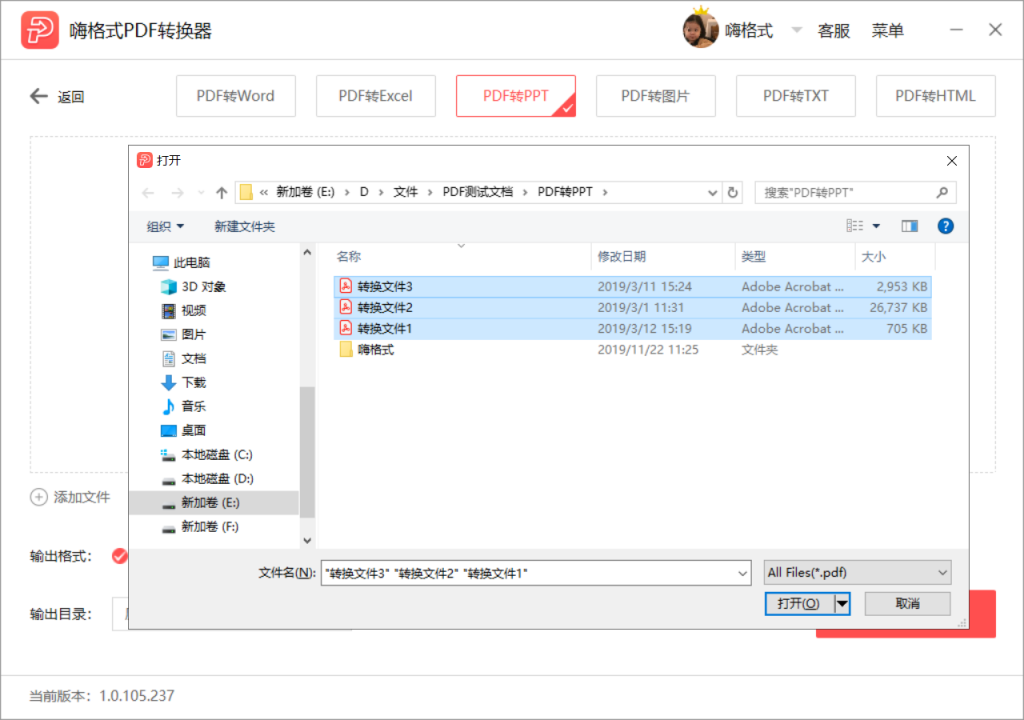Switch to the PDF转PPT tab
1024x720 pixels.
[x=516, y=96]
